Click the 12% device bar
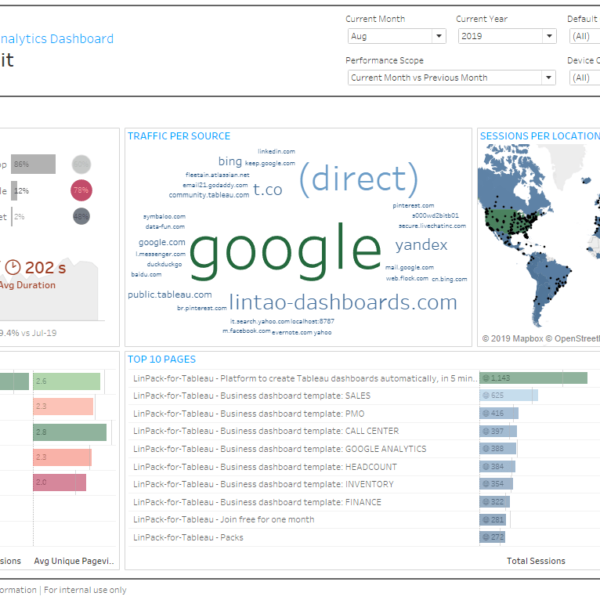Image resolution: width=600 pixels, height=600 pixels. [x=14, y=191]
